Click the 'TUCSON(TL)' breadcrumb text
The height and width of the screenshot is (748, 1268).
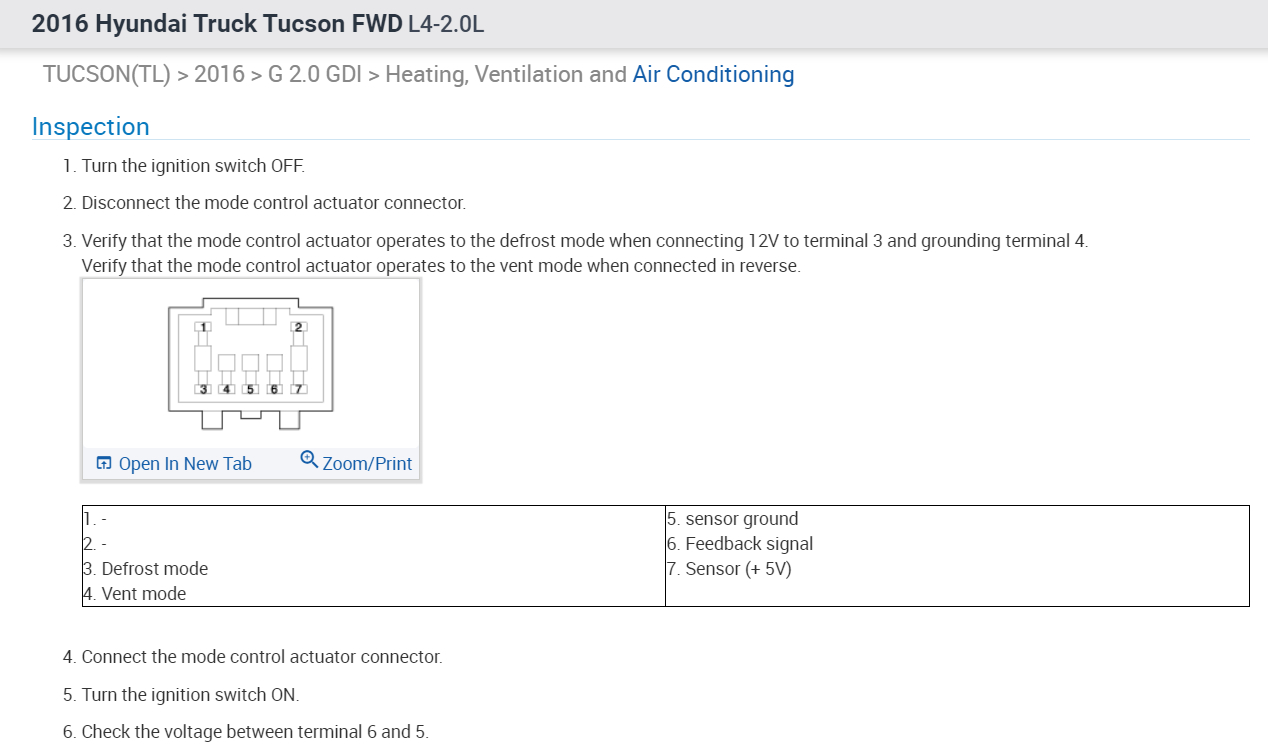106,74
